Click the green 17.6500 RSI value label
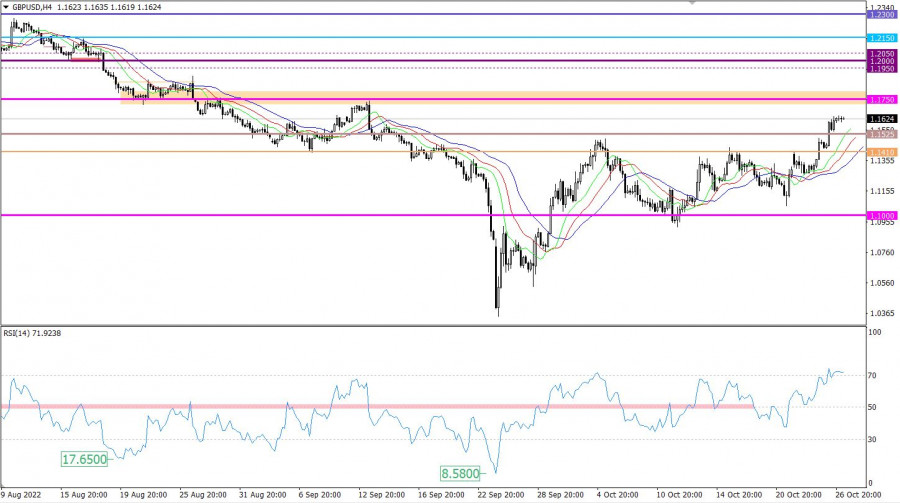This screenshot has height=503, width=900. click(86, 457)
